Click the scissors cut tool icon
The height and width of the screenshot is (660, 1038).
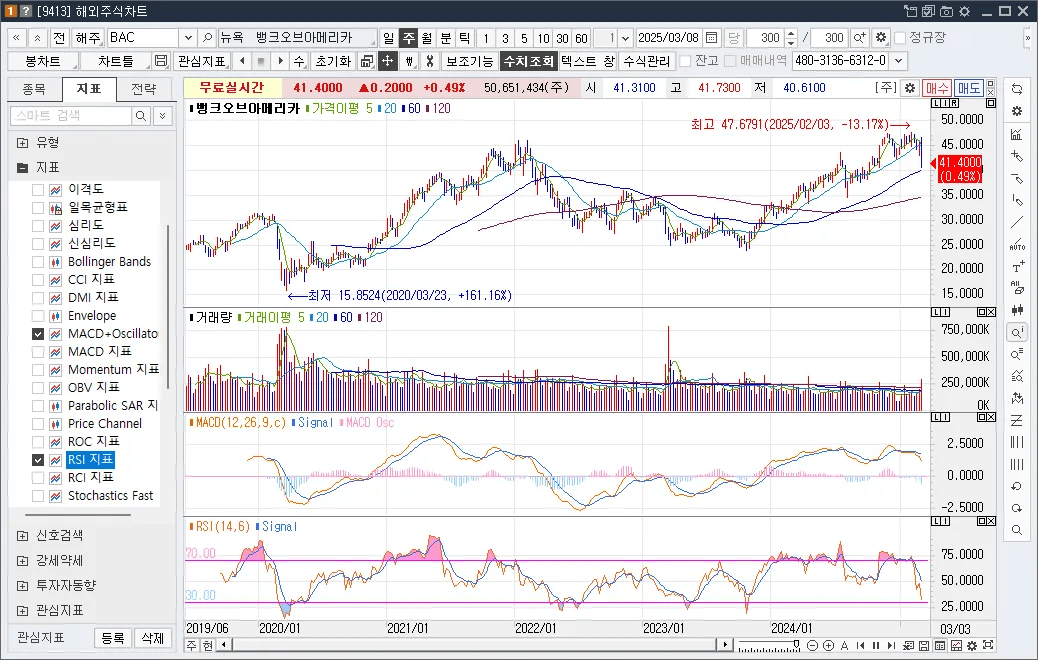pos(430,61)
